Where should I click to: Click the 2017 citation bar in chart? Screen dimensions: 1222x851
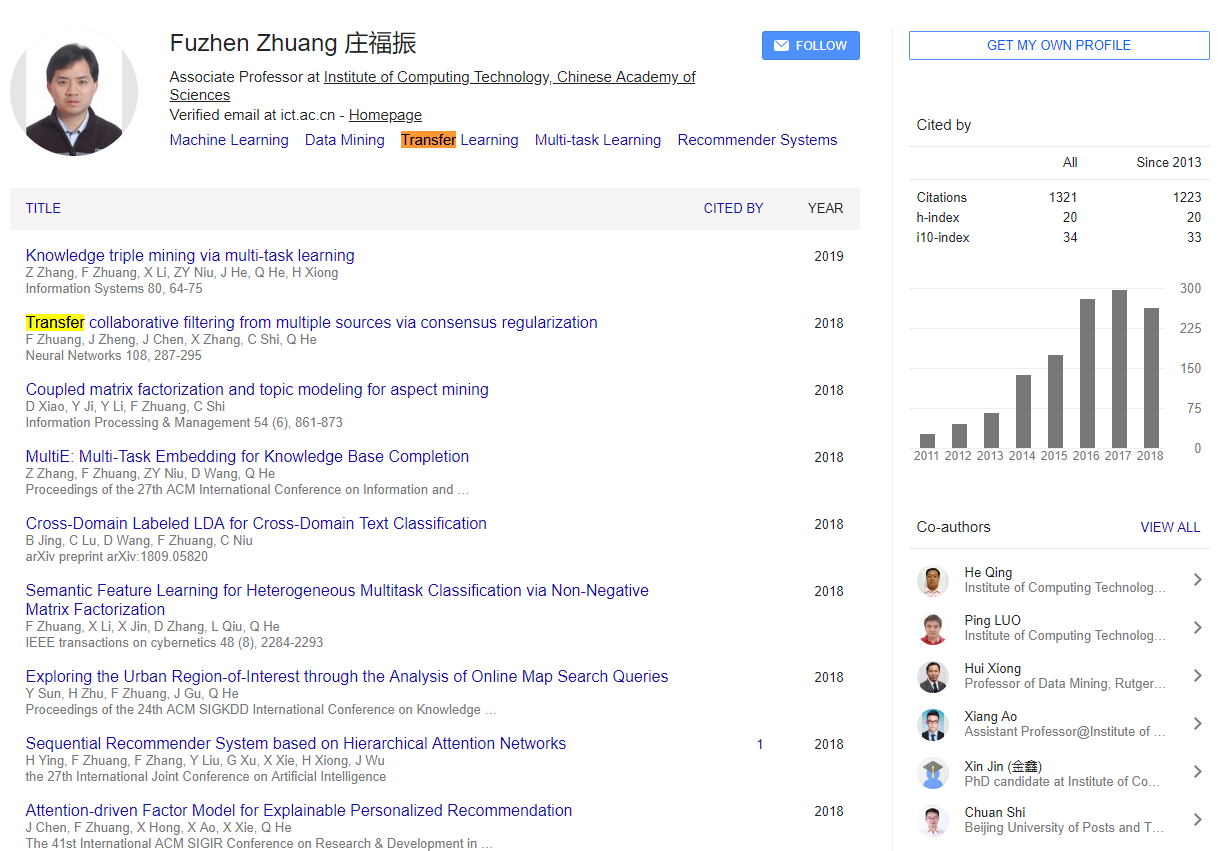(1119, 369)
